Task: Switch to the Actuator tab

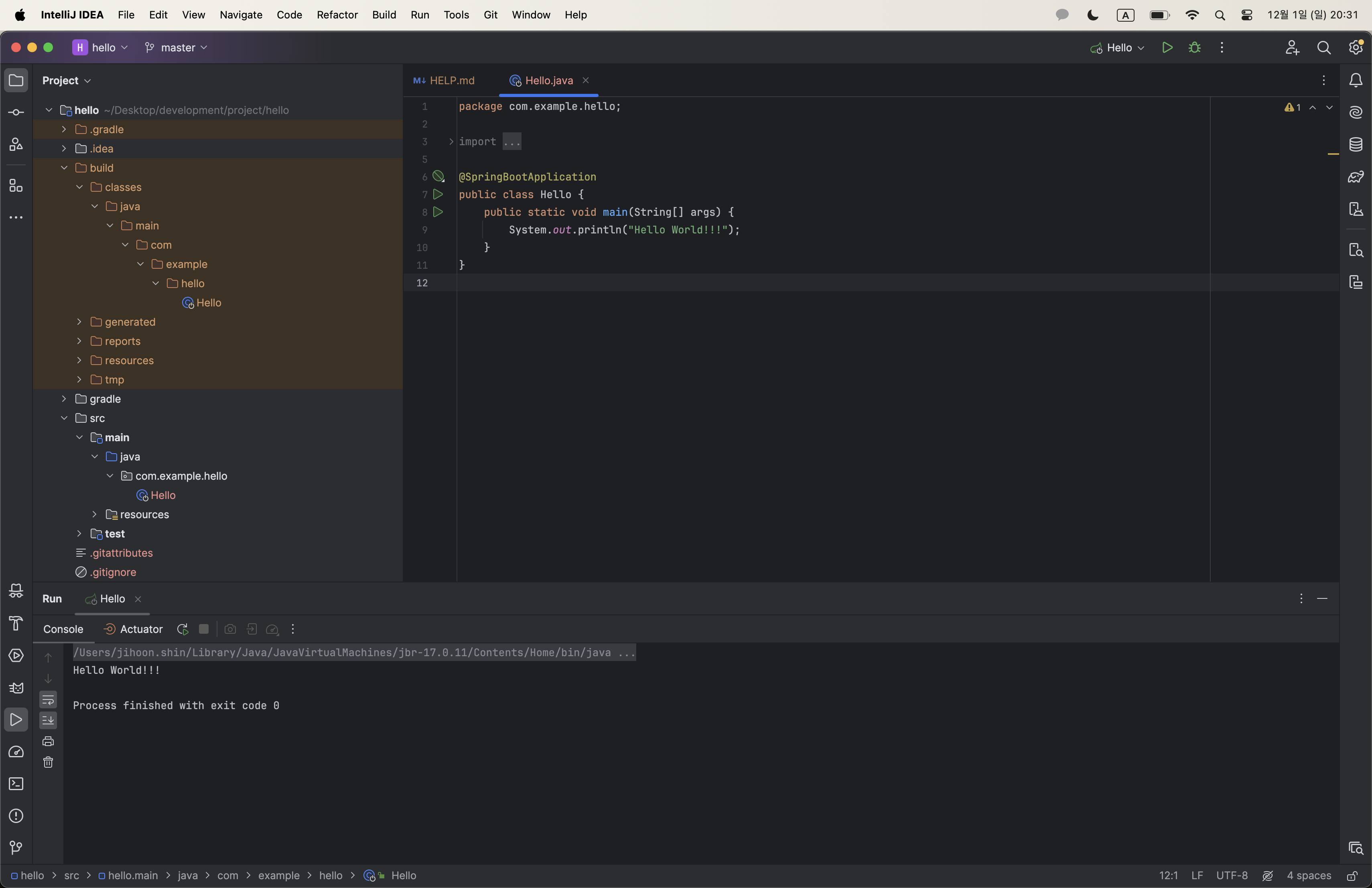Action: click(x=133, y=628)
